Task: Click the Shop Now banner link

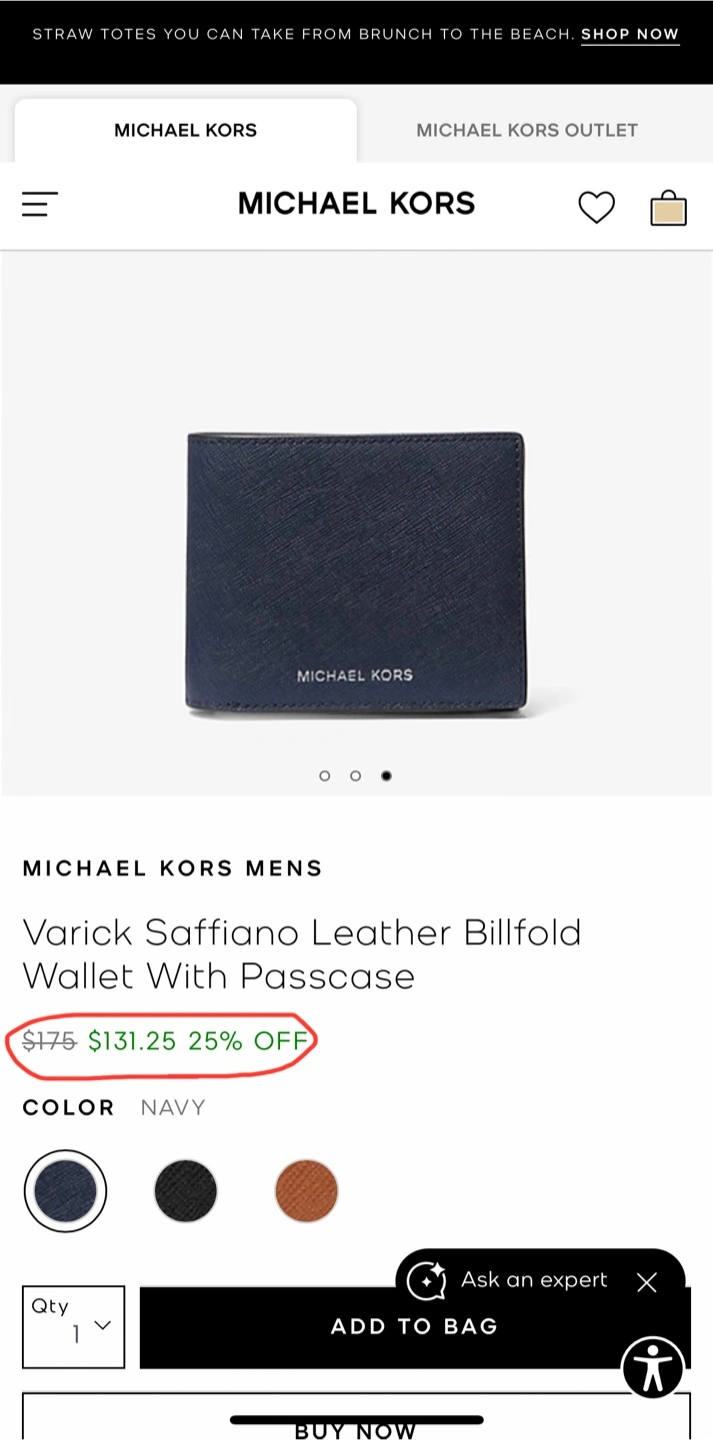Action: (630, 34)
